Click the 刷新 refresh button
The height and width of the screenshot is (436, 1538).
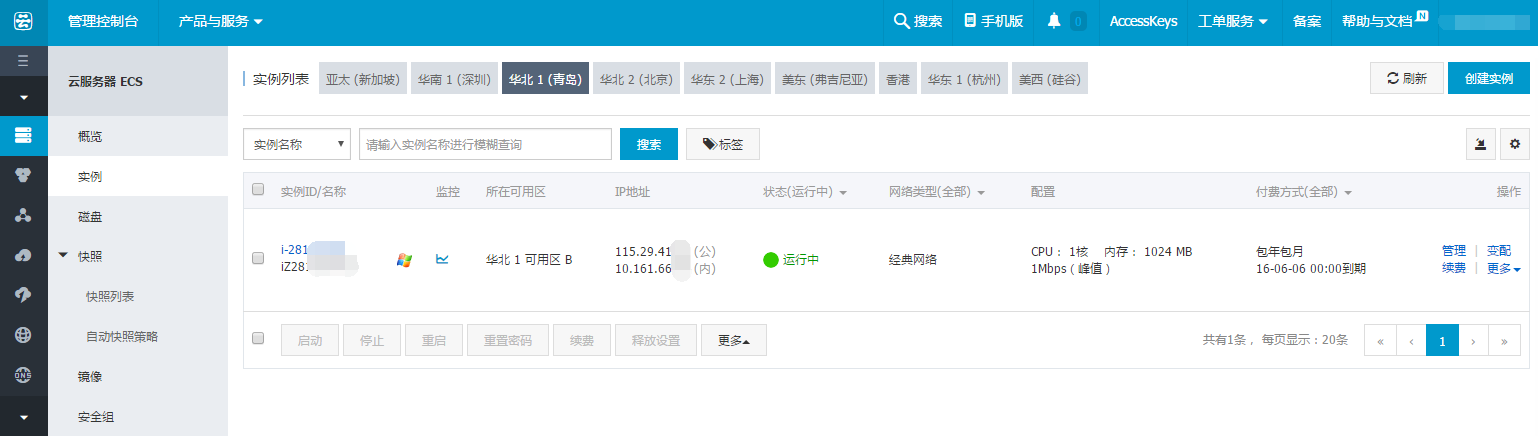click(x=1406, y=78)
